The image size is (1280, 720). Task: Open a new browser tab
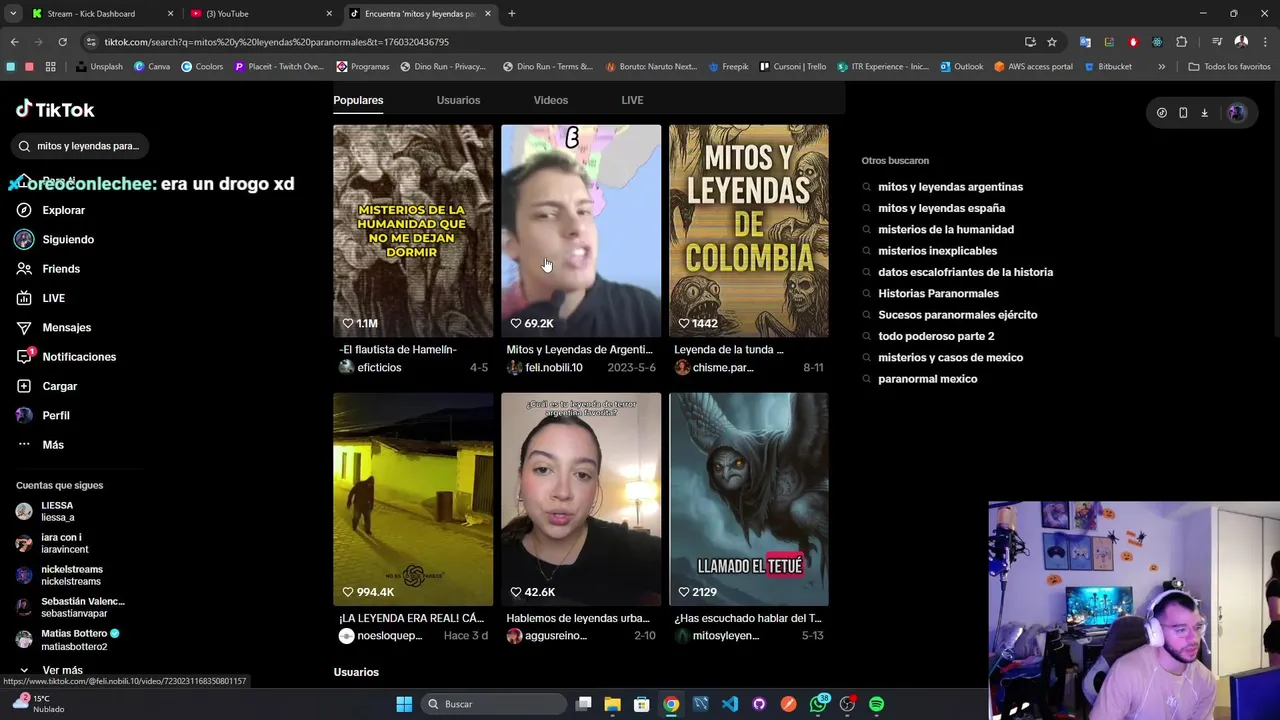pos(511,14)
